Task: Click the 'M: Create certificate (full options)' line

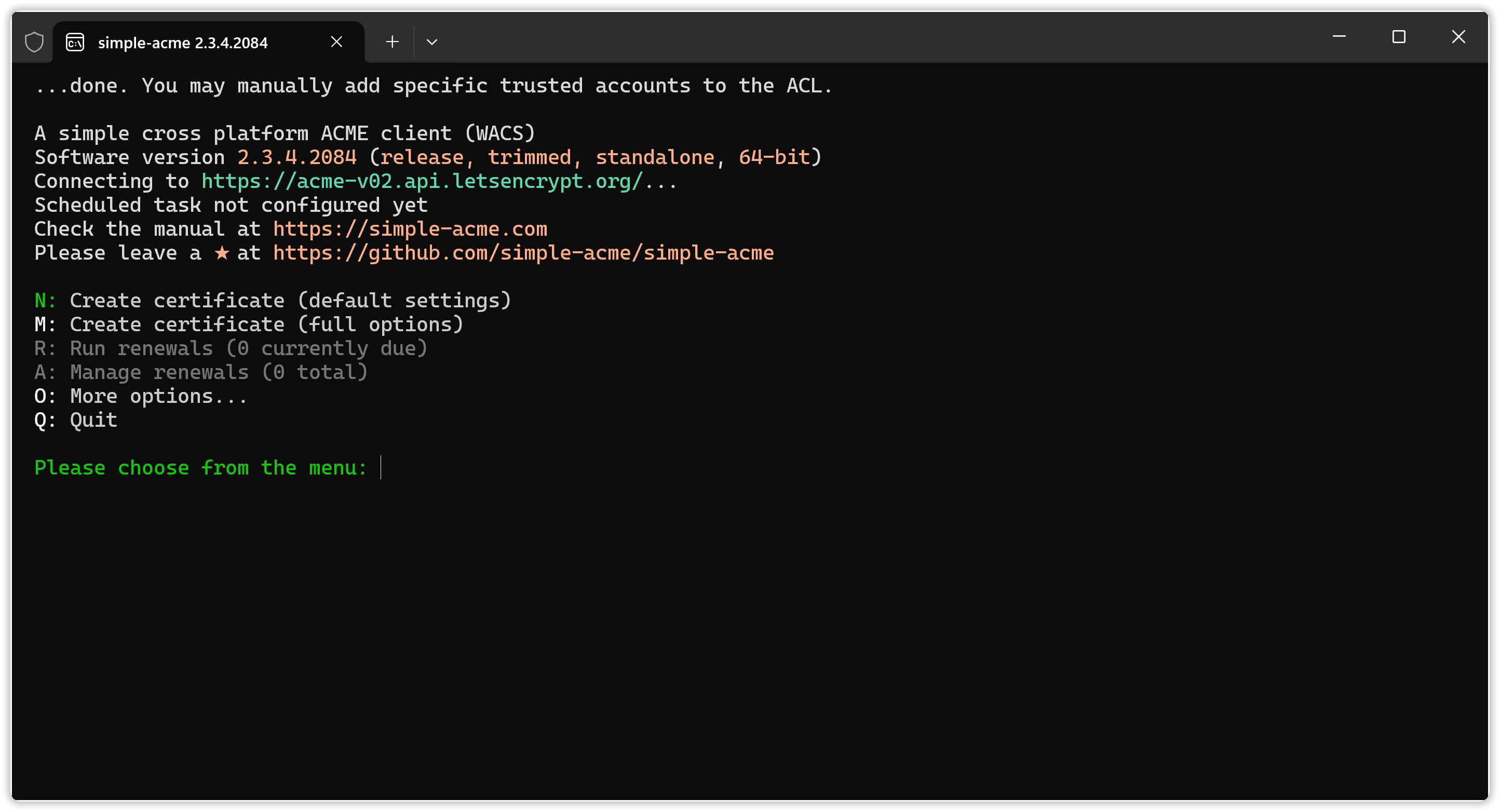Action: 249,325
